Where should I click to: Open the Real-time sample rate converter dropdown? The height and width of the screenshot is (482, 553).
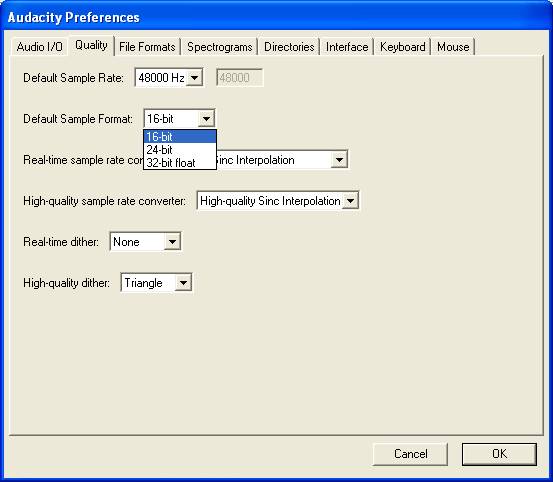pos(339,160)
